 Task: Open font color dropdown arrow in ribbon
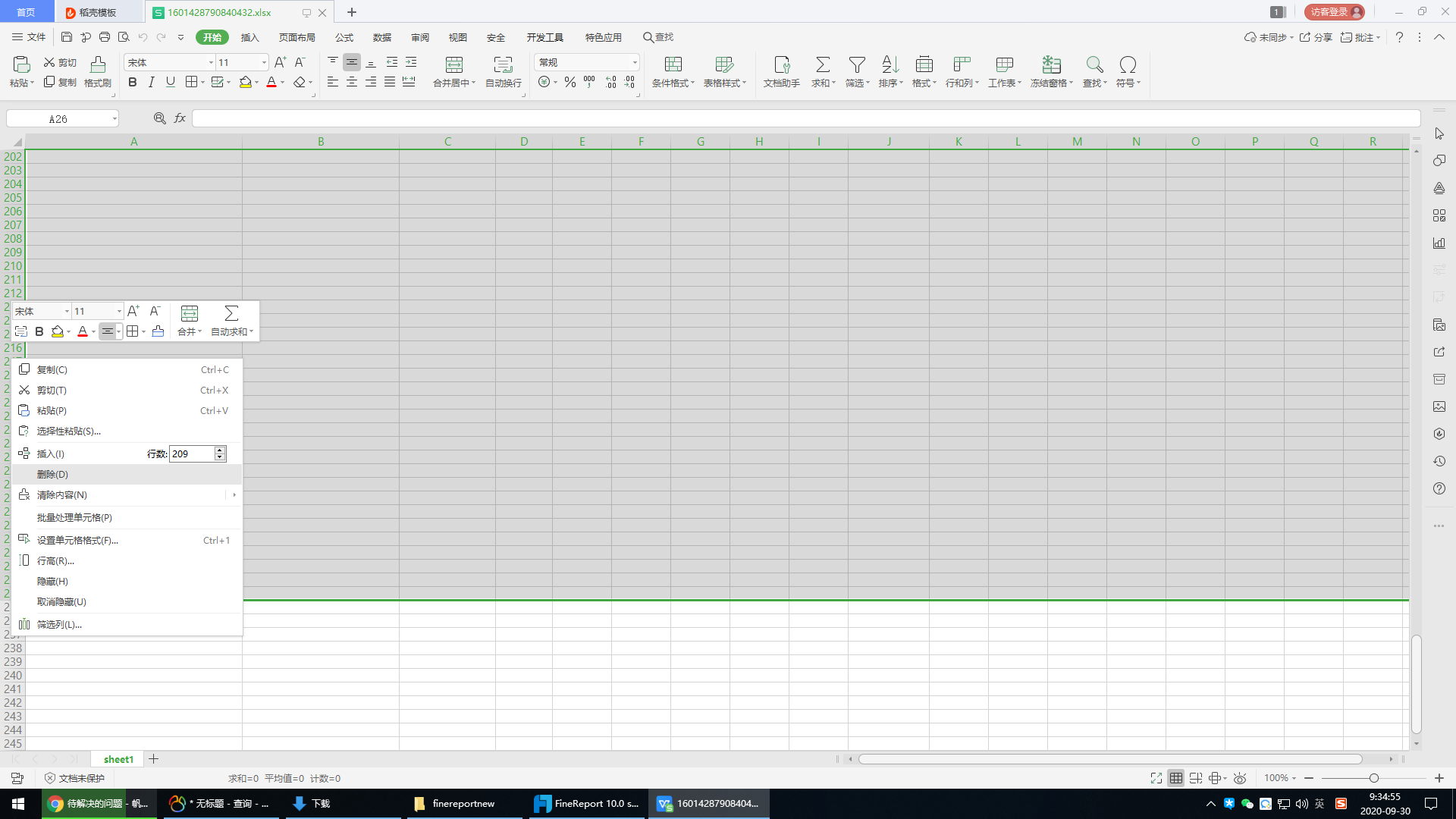coord(283,83)
